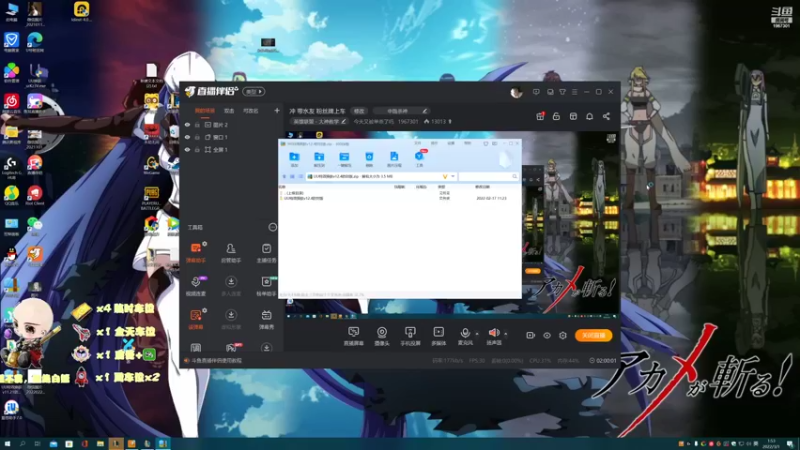This screenshot has height=450, width=800.
Task: Toggle the lock on the 窗口 1 source
Action: coord(197,137)
